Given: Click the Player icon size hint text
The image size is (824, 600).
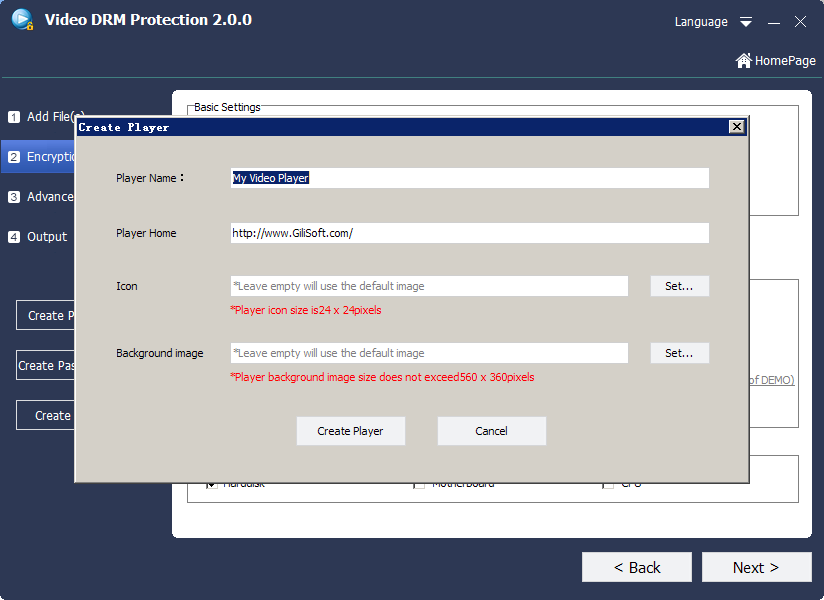Looking at the screenshot, I should (x=306, y=310).
